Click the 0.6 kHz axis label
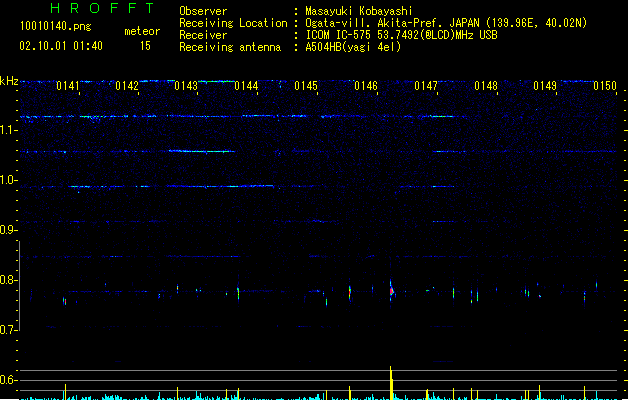The height and width of the screenshot is (400, 629). (x=9, y=380)
